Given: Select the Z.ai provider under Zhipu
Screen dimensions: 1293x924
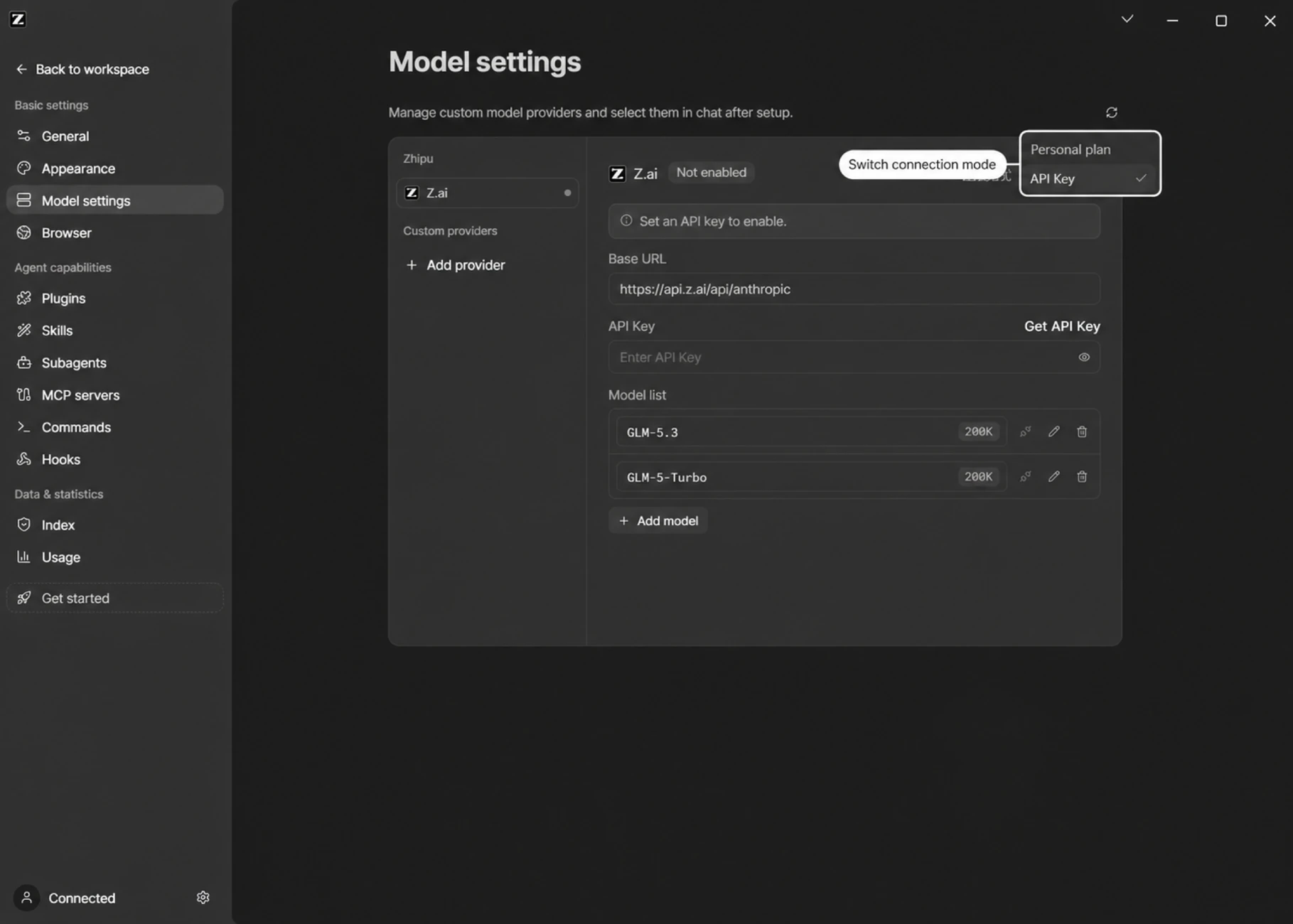Looking at the screenshot, I should pyautogui.click(x=487, y=193).
